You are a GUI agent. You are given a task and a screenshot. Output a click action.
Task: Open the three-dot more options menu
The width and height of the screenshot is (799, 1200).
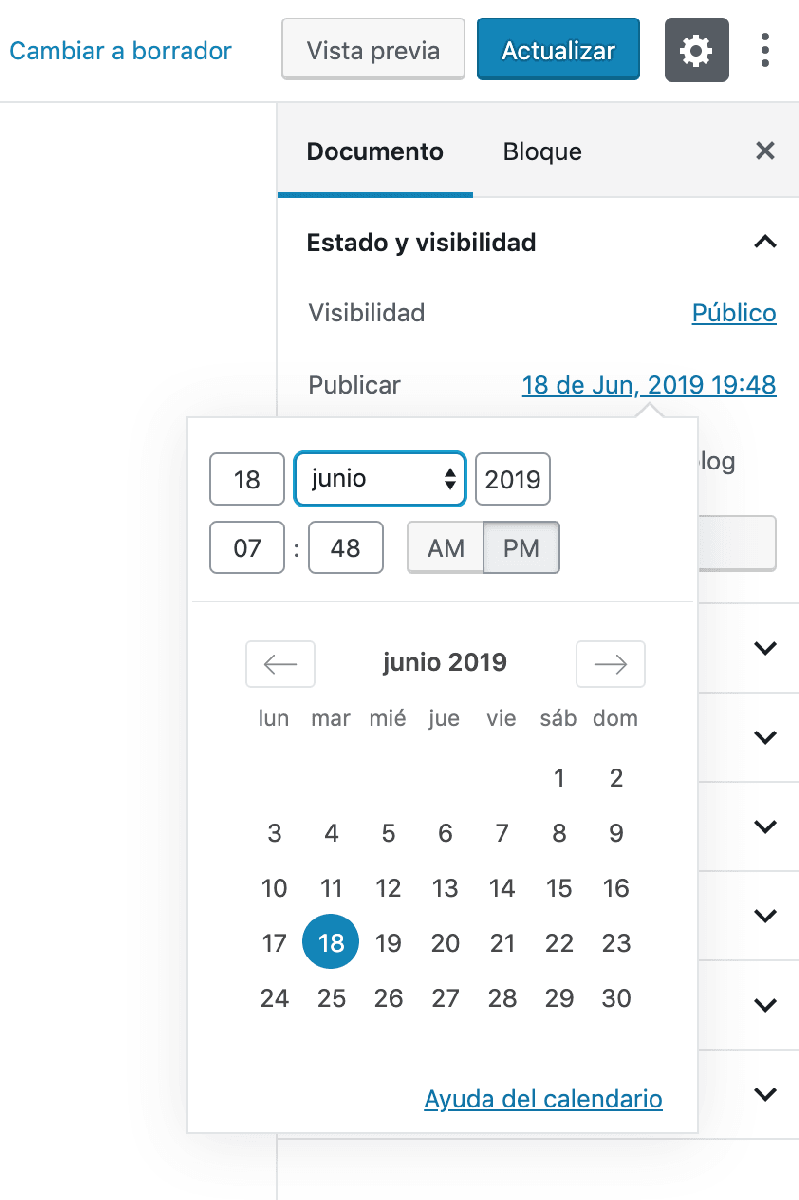click(765, 50)
